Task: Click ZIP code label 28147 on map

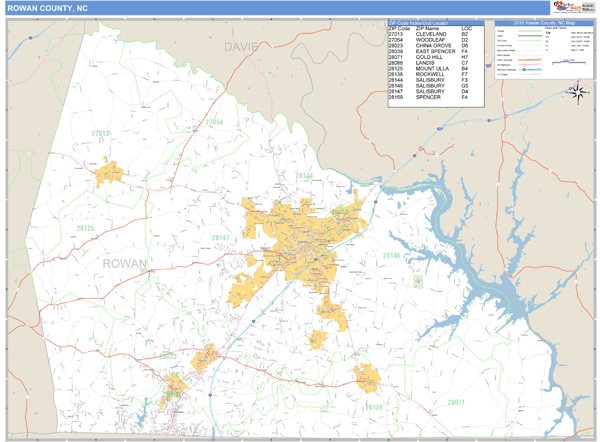Action: [x=220, y=237]
